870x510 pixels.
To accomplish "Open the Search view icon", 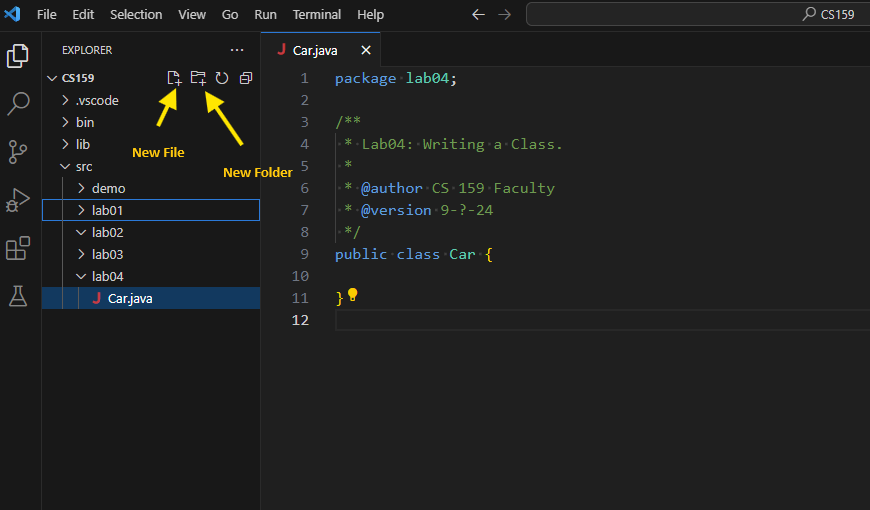I will (18, 104).
